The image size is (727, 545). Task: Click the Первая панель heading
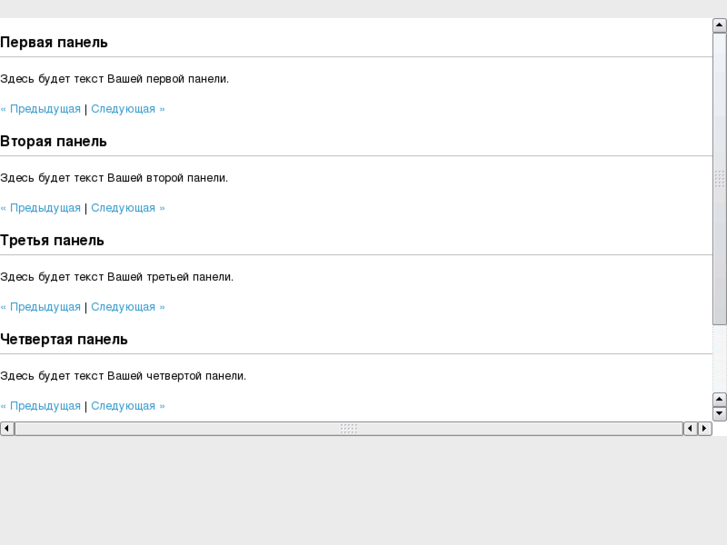[x=54, y=42]
